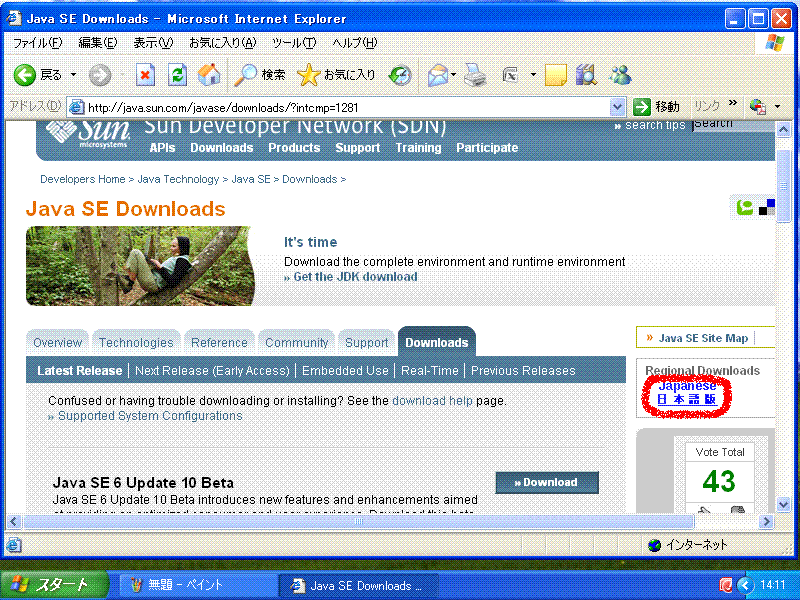Click the Edit document icon

point(511,76)
